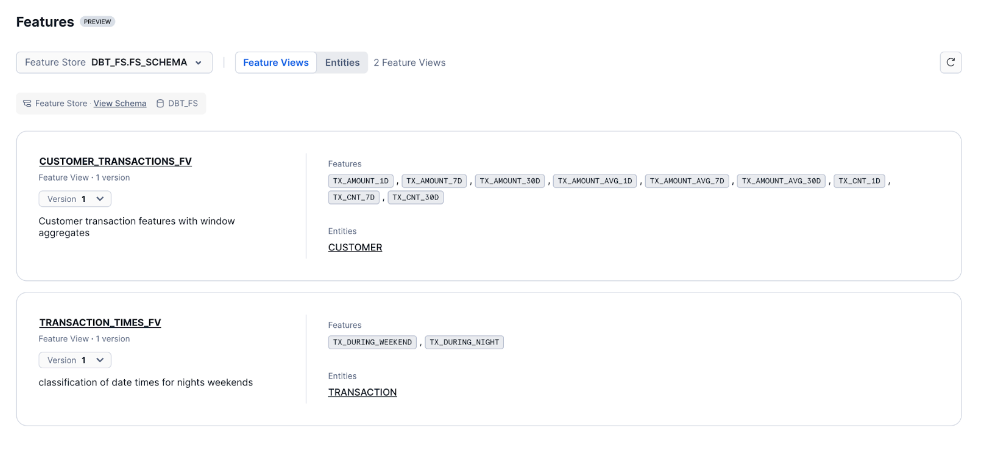Select the TX_DURING_NIGHT feature tag
This screenshot has width=985, height=456.
[x=464, y=342]
